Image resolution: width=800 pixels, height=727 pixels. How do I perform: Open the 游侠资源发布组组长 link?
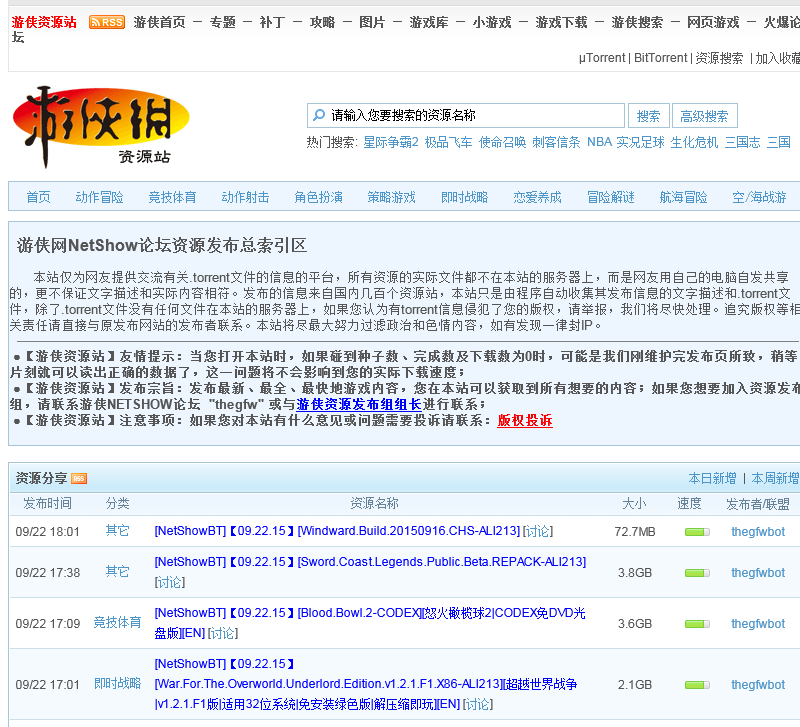[359, 405]
